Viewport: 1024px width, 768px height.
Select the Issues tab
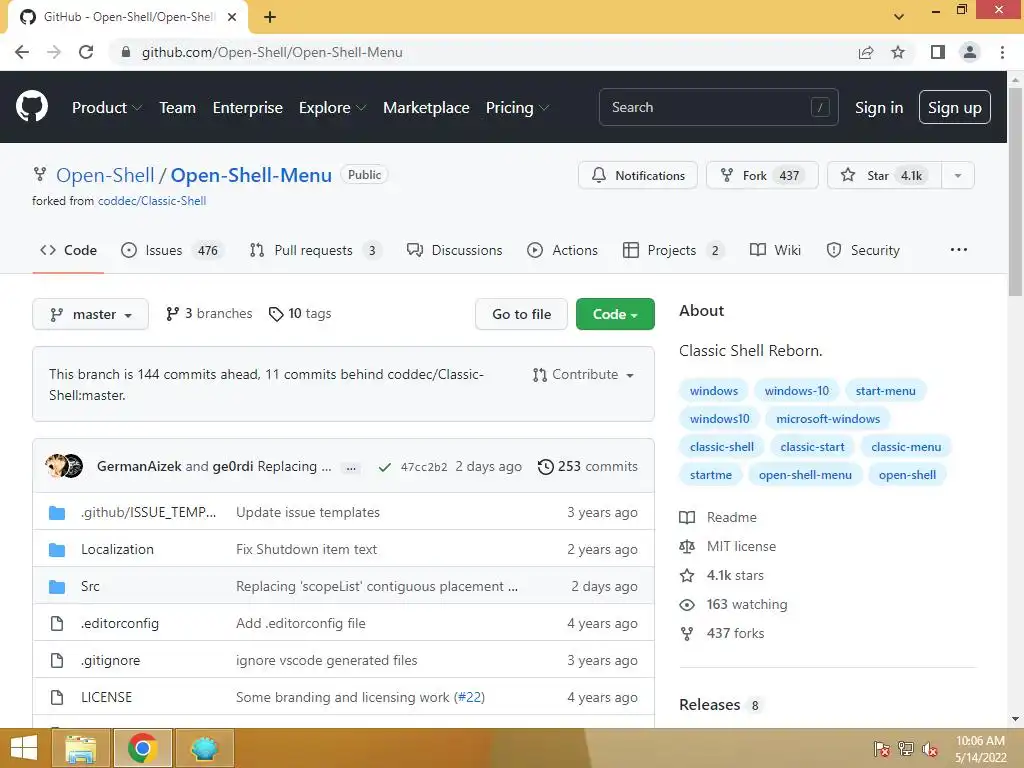pyautogui.click(x=173, y=250)
